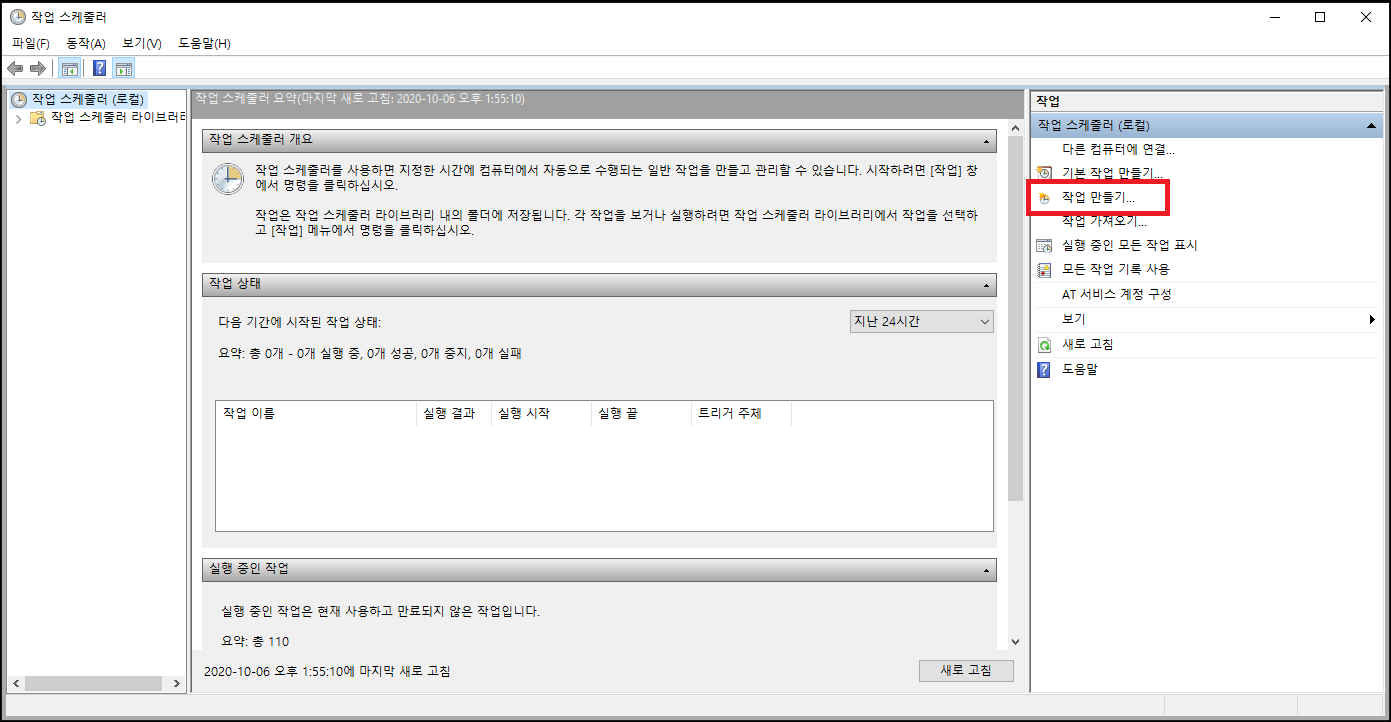Image resolution: width=1391 pixels, height=722 pixels.
Task: Click the tree pane horizontal scrollbar left arrow
Action: pyautogui.click(x=15, y=684)
